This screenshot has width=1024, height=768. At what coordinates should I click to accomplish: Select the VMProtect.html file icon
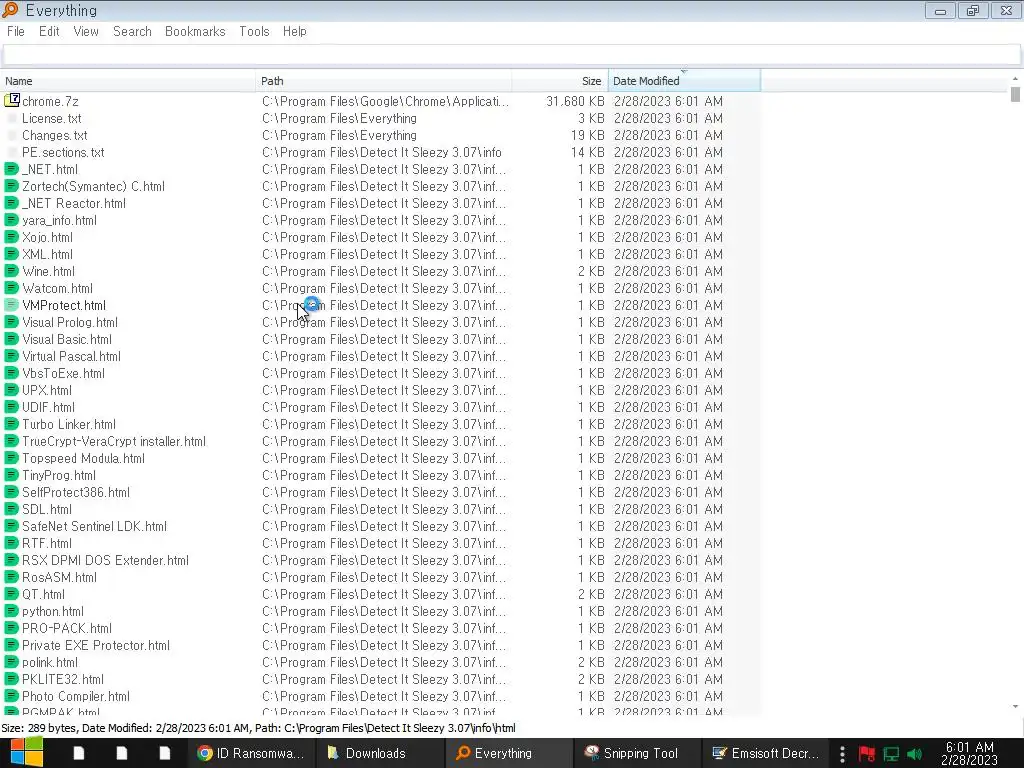(12, 305)
